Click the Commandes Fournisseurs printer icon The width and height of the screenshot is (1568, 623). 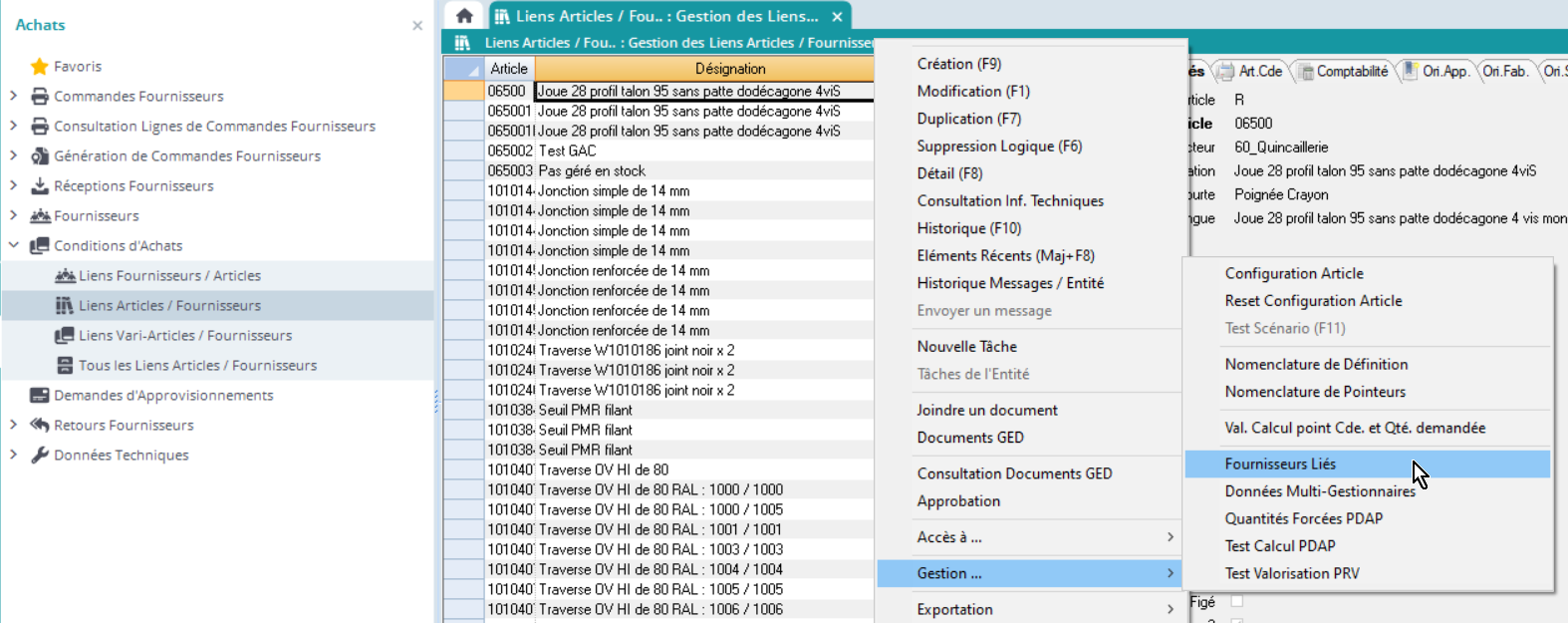click(40, 97)
